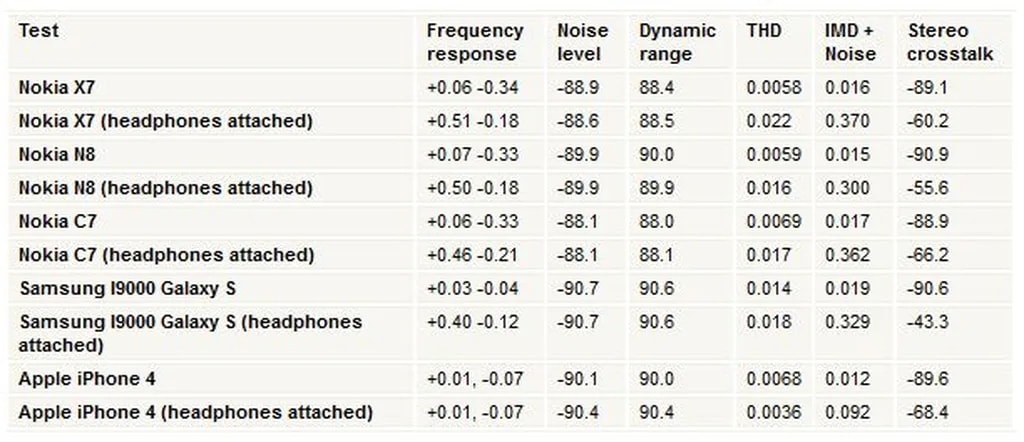1024x442 pixels.
Task: Click the Nokia C7 row label
Action: coord(57,221)
